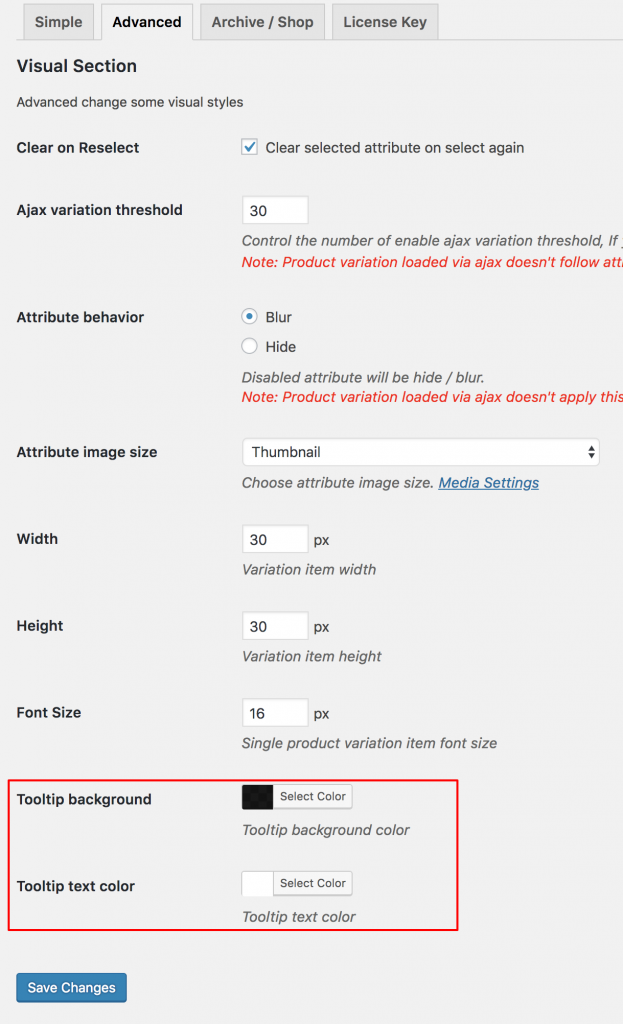623x1024 pixels.
Task: Click Select Color for Tooltip background
Action: point(313,796)
